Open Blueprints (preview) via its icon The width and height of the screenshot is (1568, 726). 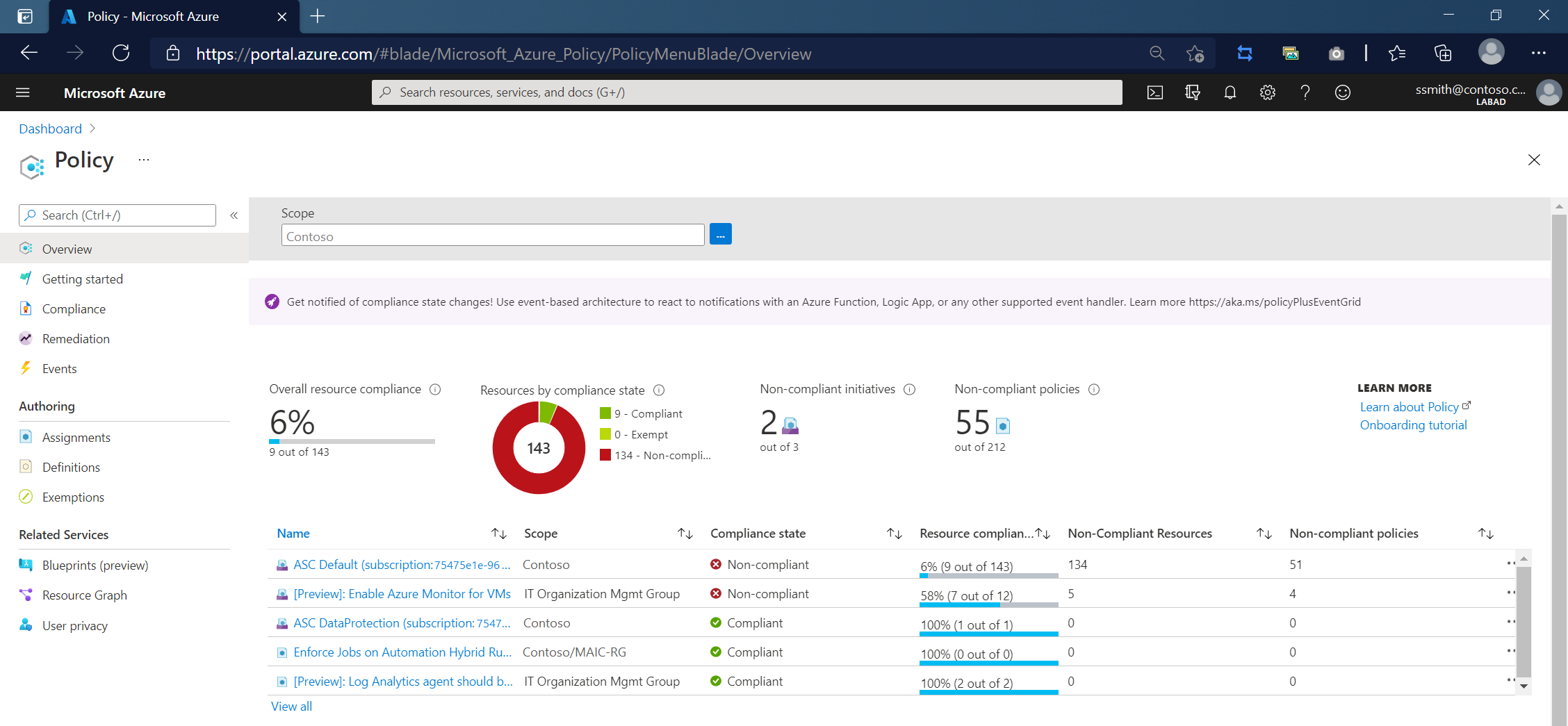click(x=26, y=565)
